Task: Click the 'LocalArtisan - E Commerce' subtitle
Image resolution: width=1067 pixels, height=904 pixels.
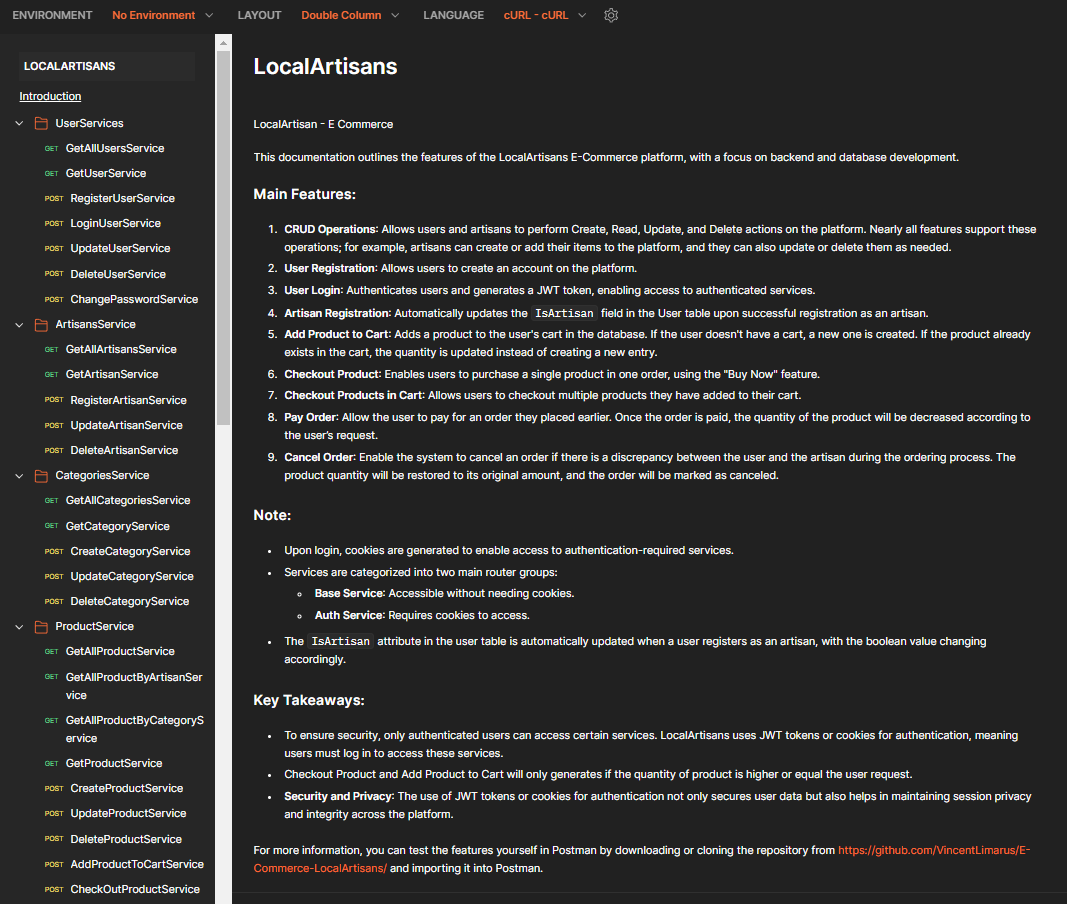Action: [x=323, y=125]
